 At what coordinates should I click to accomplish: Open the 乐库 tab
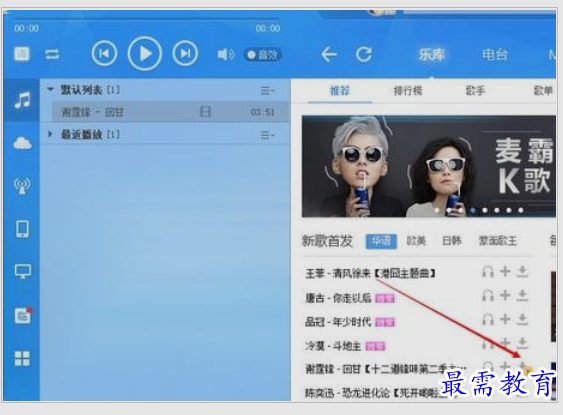[432, 55]
